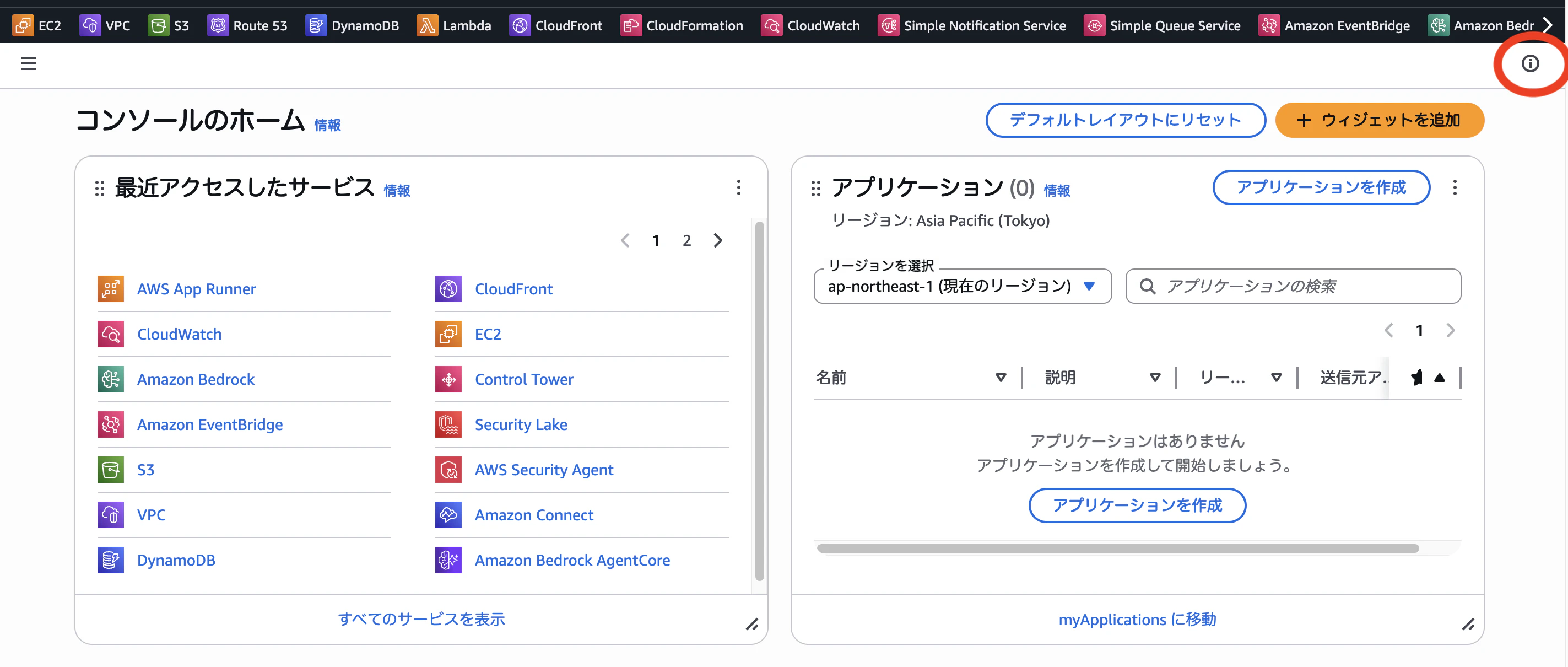This screenshot has height=667, width=1568.
Task: Open VPC shortcut in favorites bar
Action: tap(105, 25)
